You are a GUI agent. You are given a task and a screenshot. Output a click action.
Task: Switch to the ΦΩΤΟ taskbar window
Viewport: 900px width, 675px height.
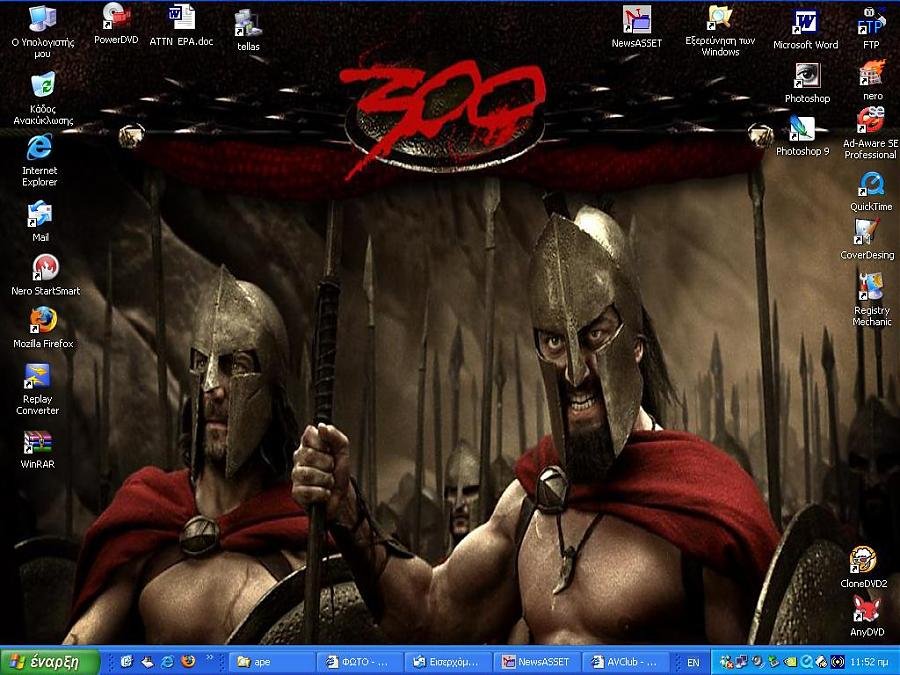coord(360,662)
